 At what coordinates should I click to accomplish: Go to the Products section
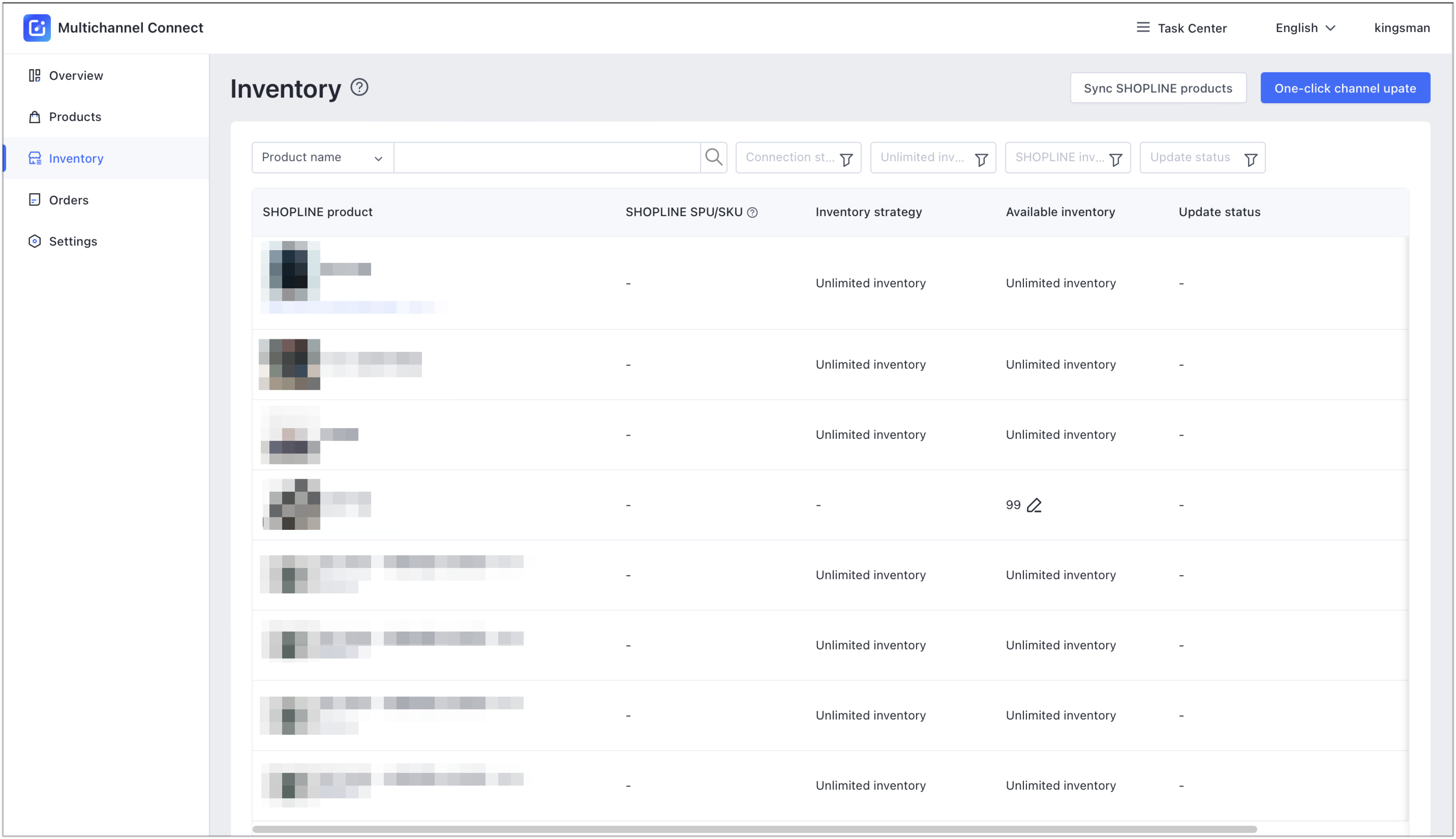tap(106, 117)
